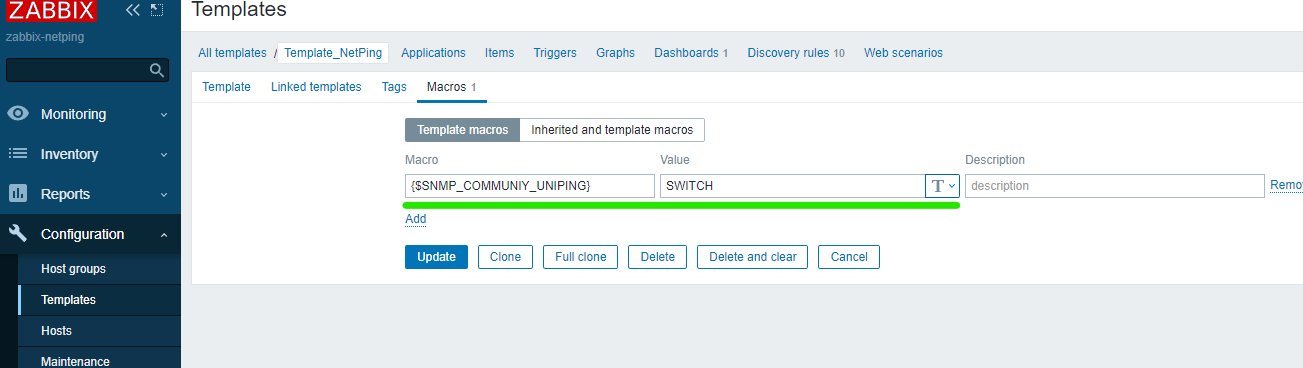Click the sidebar hide toggle icon
Screen dimensions: 1303x368
(157, 10)
